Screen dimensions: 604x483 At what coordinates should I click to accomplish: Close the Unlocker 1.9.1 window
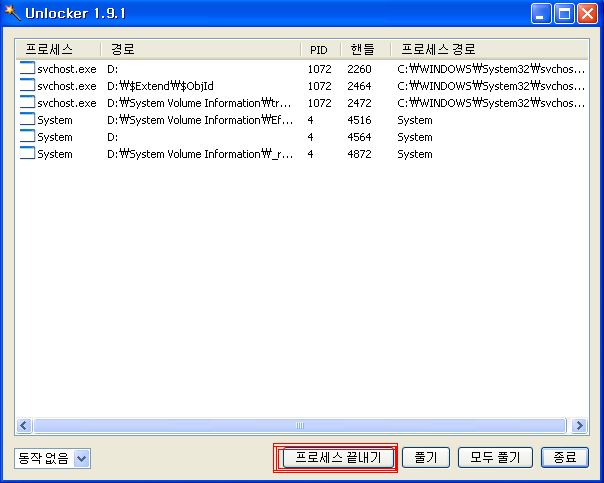pyautogui.click(x=587, y=14)
